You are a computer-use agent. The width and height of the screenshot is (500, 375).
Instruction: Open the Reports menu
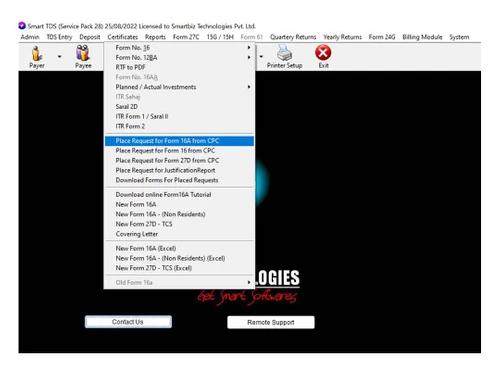(155, 37)
